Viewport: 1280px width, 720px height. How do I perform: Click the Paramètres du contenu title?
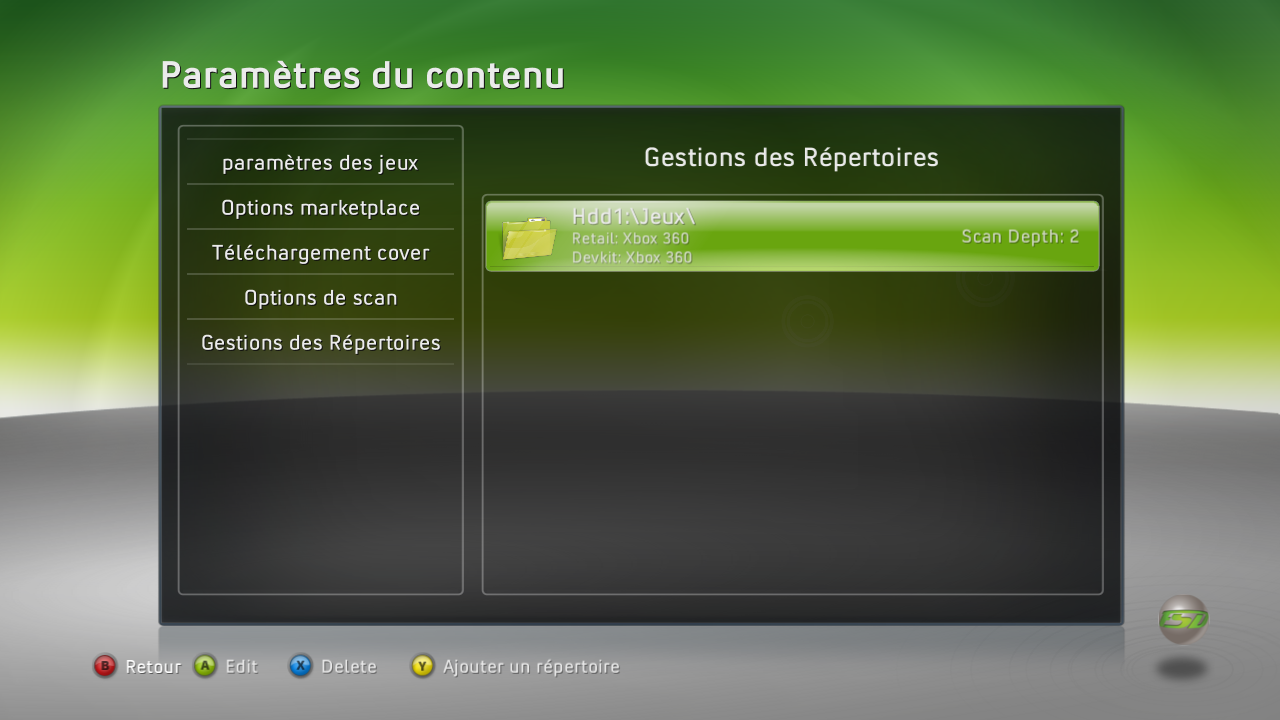[362, 75]
